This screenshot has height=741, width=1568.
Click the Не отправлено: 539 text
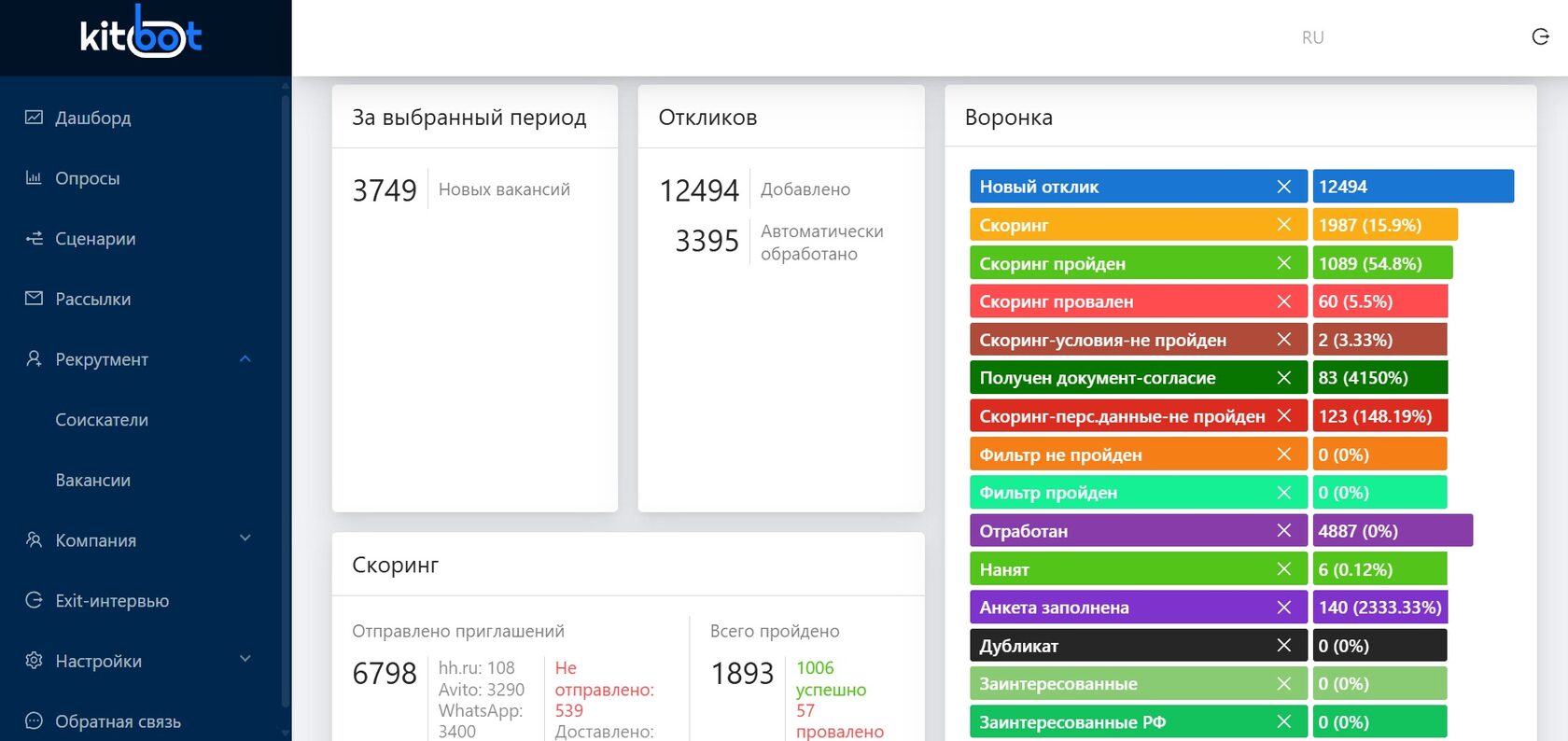[605, 690]
